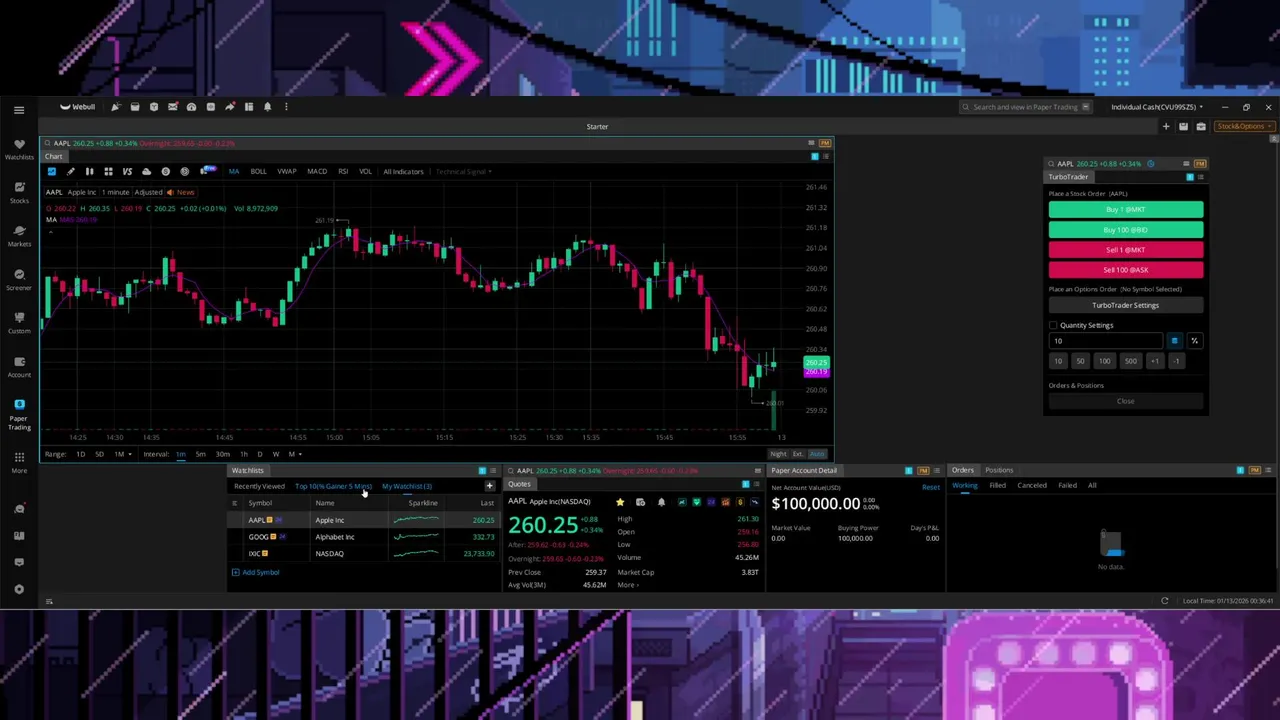Open sidebar settings gear icon
1280x720 pixels.
[x=19, y=589]
